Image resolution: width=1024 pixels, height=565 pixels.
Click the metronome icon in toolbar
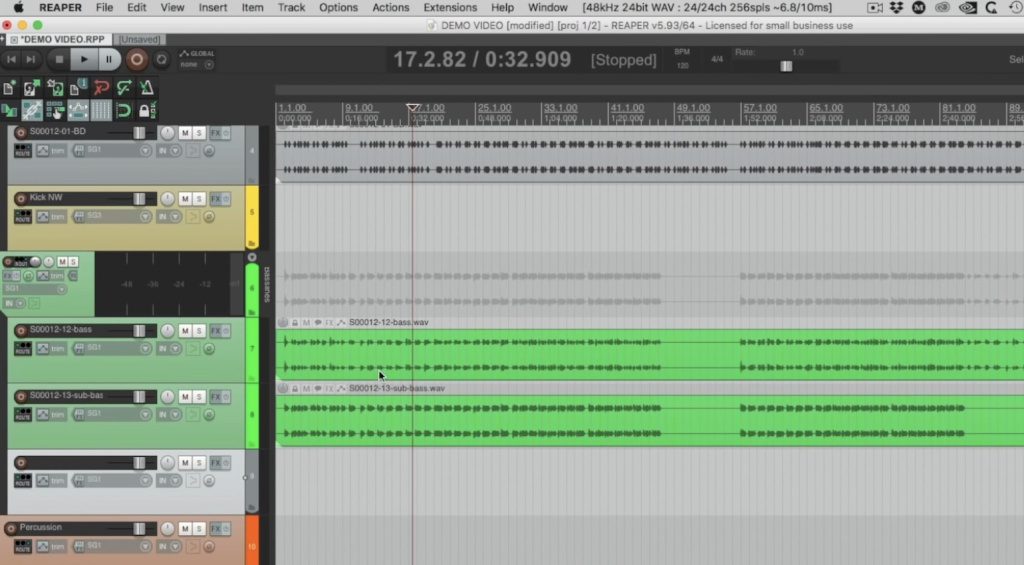[146, 87]
